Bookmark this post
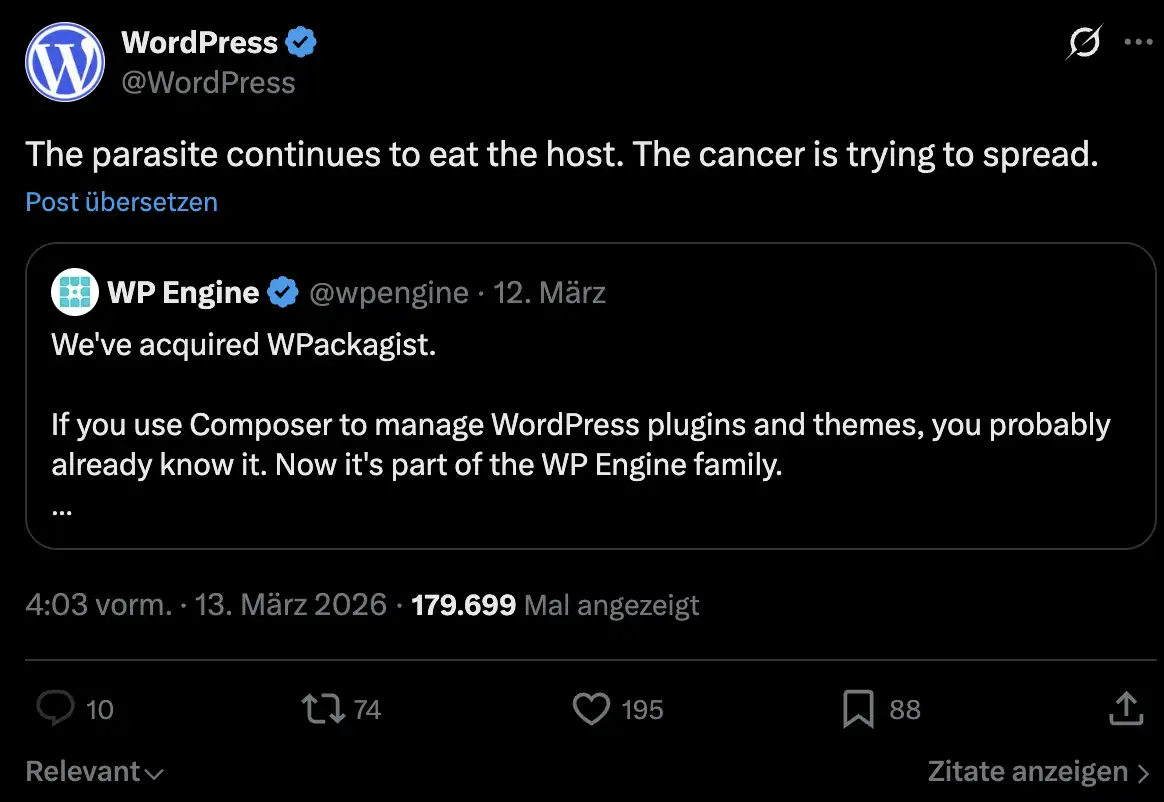This screenshot has width=1164, height=802. [858, 709]
